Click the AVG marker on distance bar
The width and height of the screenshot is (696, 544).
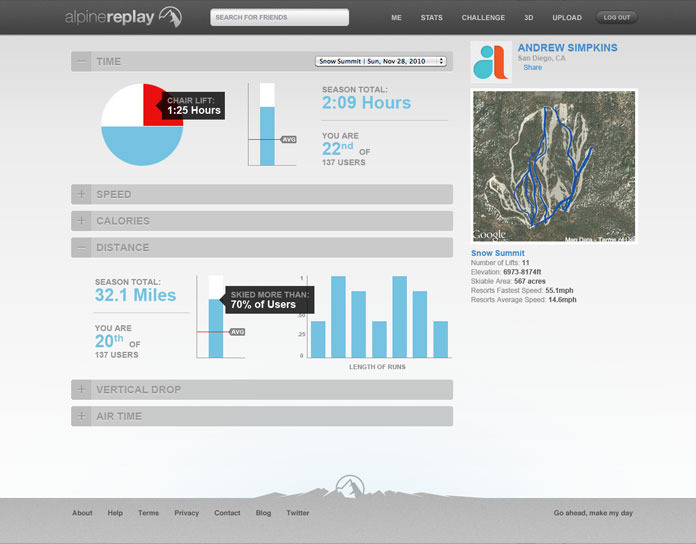[x=237, y=332]
